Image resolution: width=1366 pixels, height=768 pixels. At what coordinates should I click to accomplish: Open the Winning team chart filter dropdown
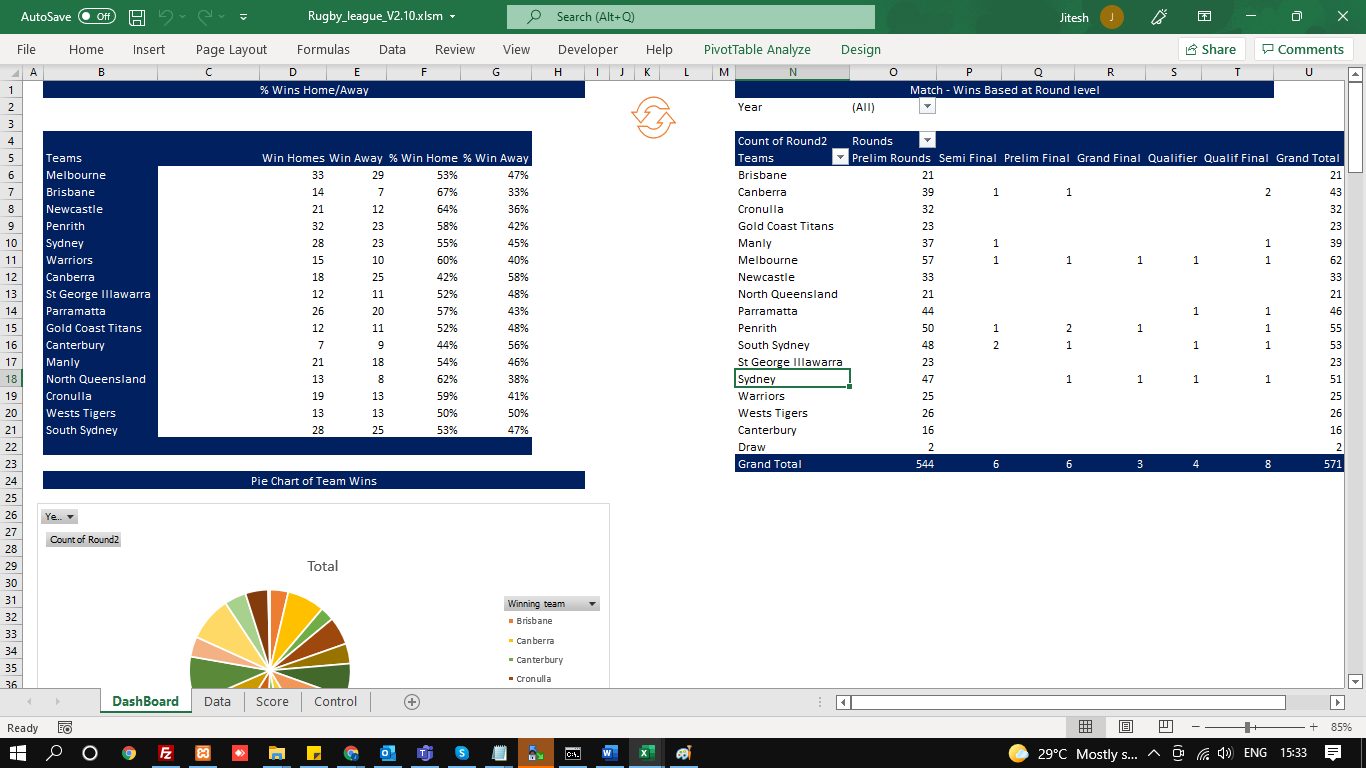coord(592,604)
